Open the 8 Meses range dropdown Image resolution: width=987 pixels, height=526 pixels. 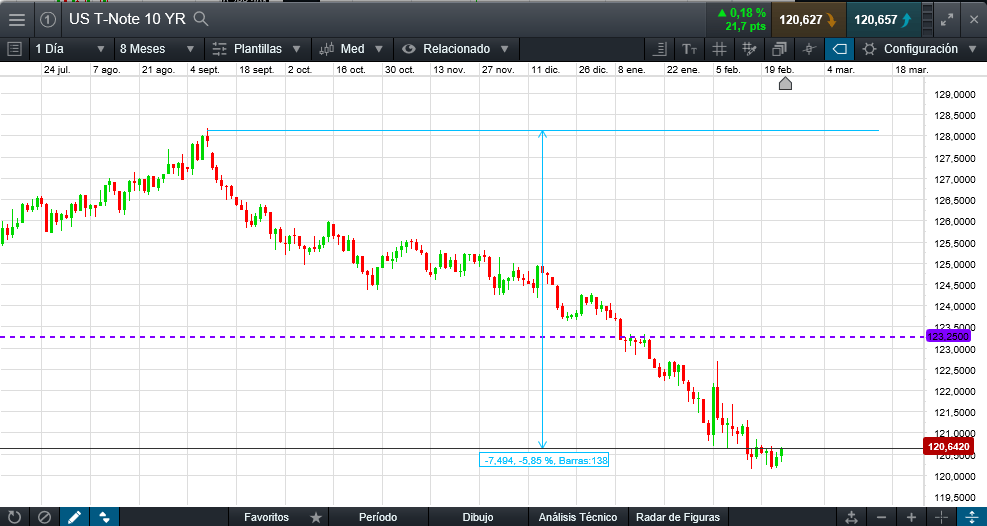point(159,49)
